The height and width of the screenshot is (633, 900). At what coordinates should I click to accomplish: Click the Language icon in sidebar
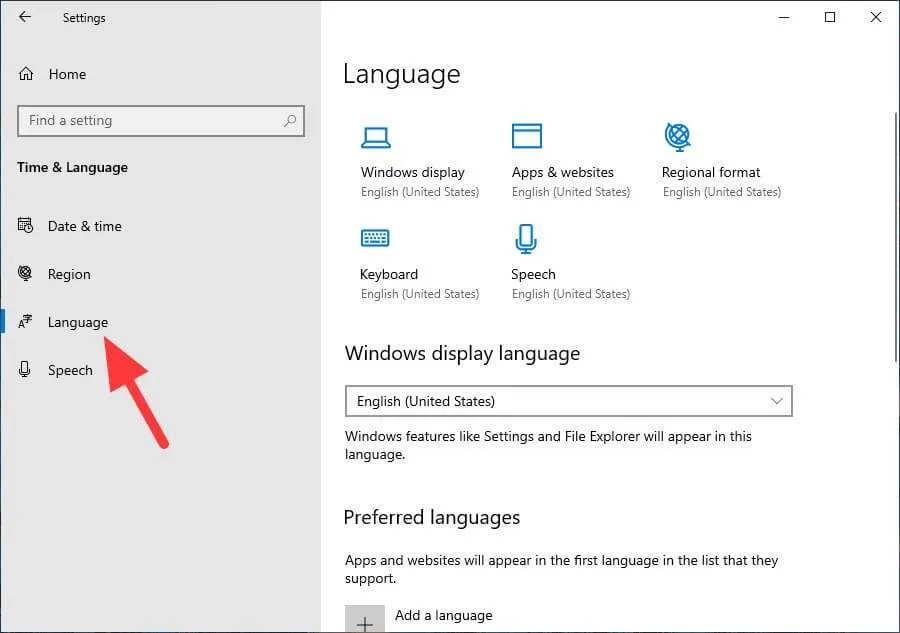[25, 321]
